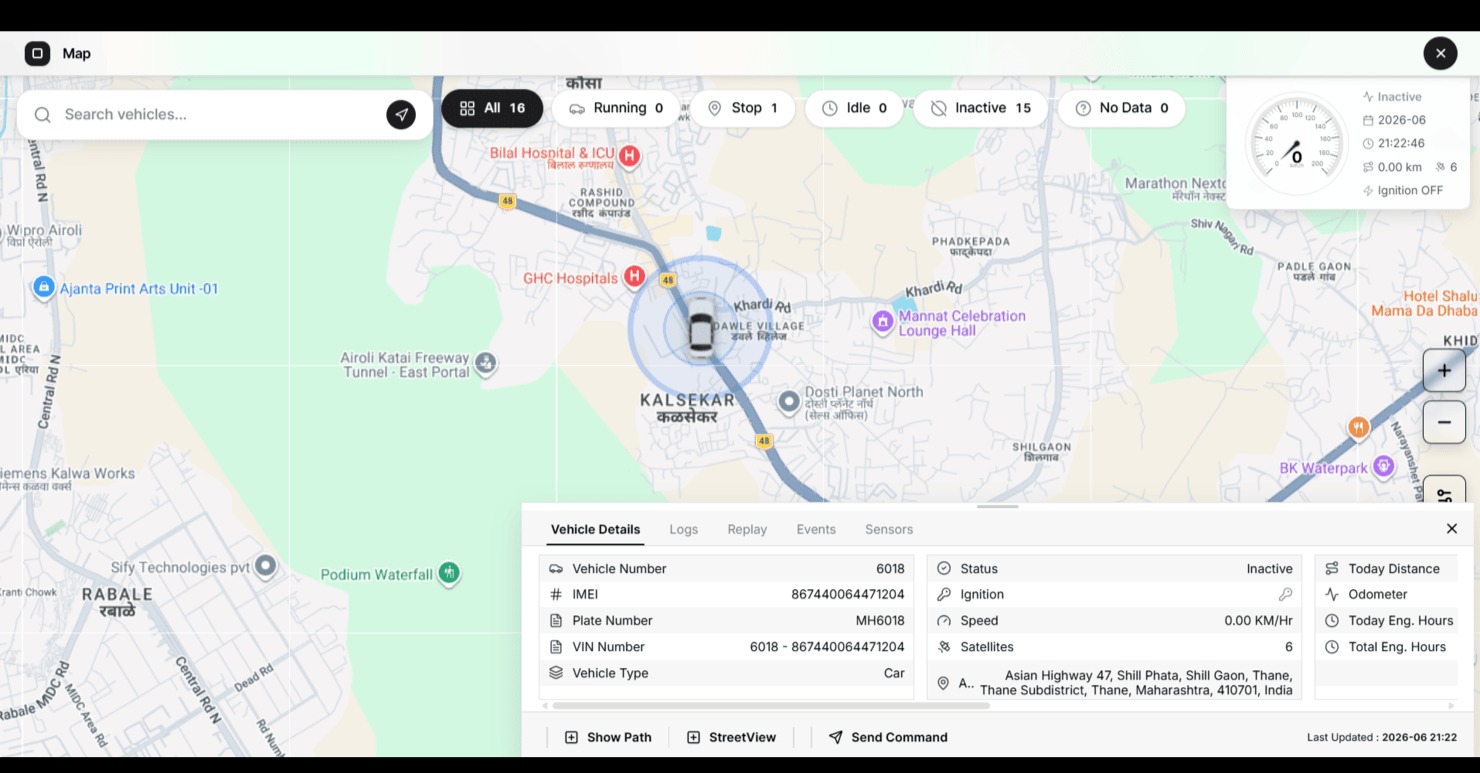This screenshot has width=1480, height=773.
Task: Click the Plate Number value MH6018
Action: [x=880, y=620]
